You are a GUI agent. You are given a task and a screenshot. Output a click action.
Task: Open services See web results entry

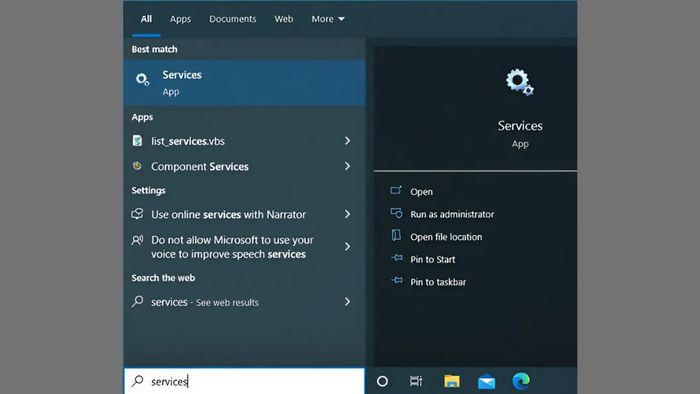point(244,302)
